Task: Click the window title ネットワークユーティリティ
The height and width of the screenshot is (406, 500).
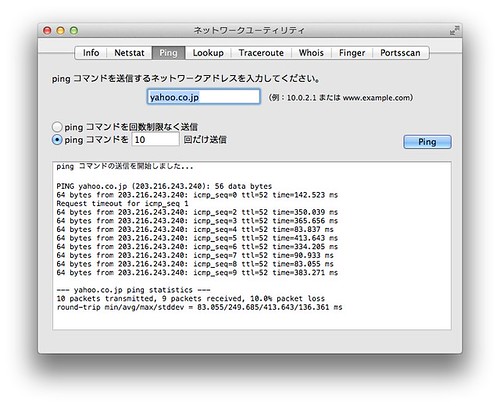Action: point(249,31)
